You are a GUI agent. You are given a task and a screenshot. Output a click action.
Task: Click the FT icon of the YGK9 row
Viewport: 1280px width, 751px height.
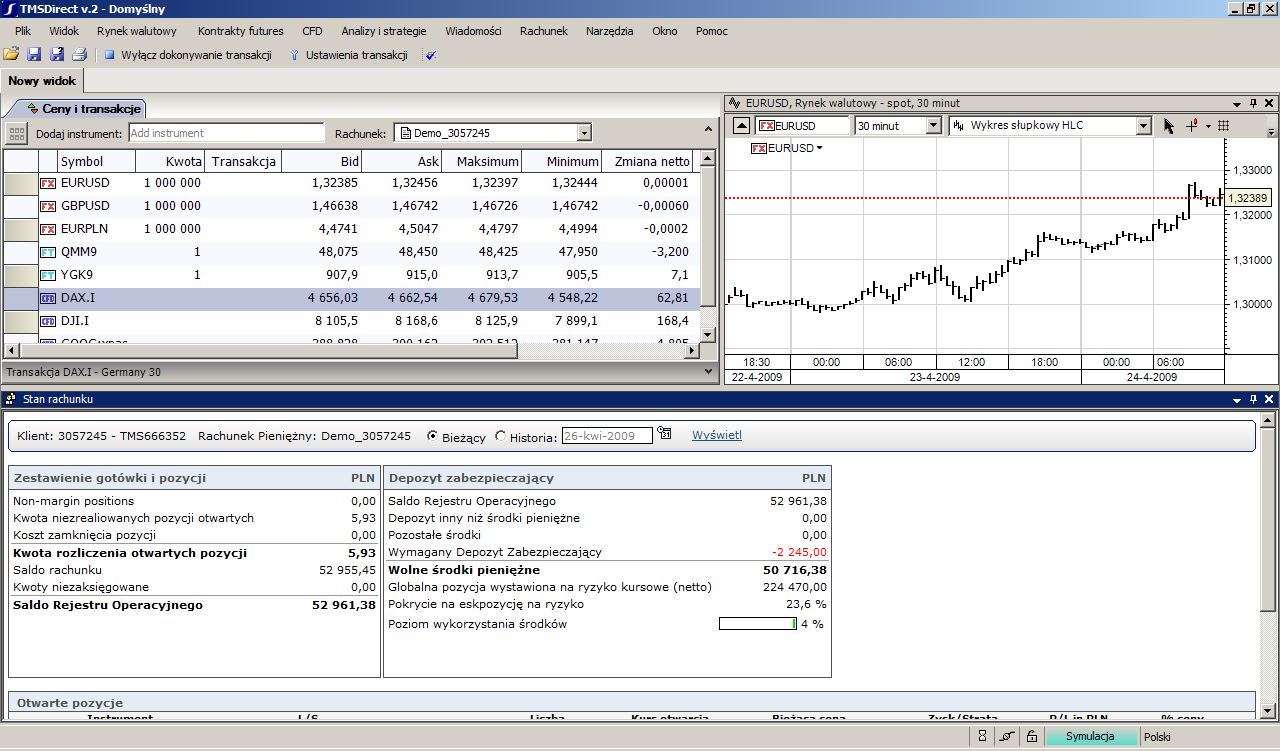click(x=48, y=275)
